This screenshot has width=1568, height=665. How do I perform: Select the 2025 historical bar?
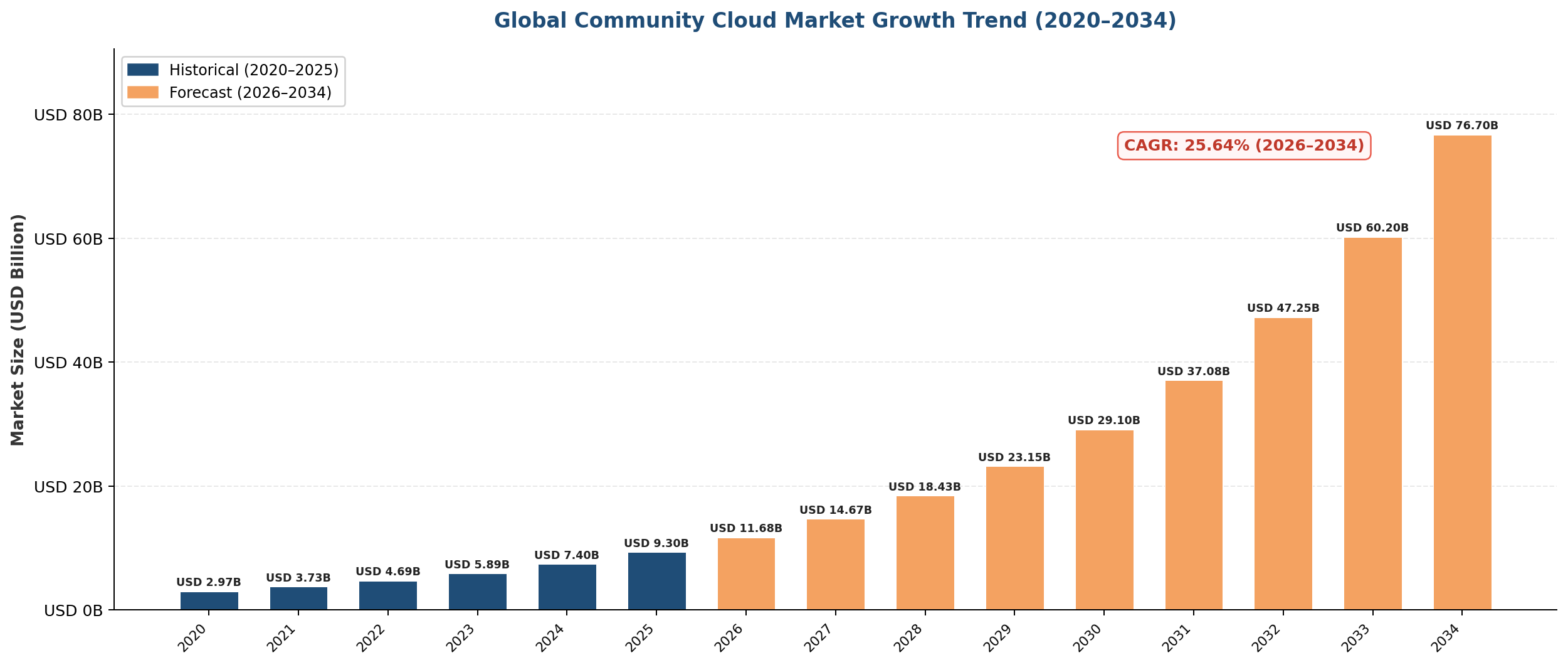click(x=656, y=581)
